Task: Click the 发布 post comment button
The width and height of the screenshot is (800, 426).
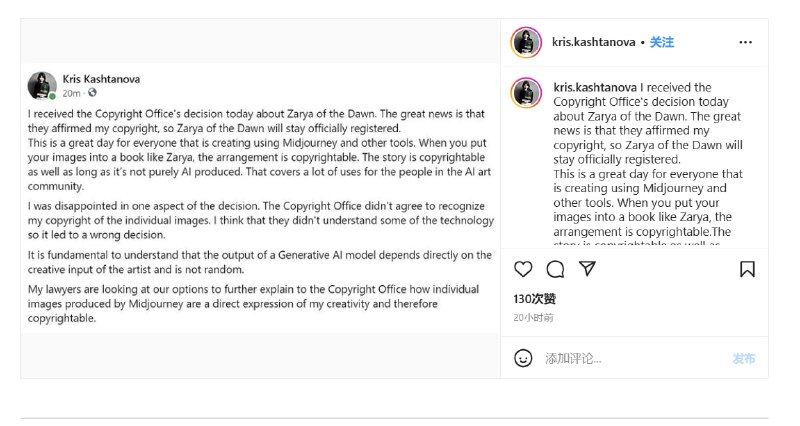Action: [744, 359]
